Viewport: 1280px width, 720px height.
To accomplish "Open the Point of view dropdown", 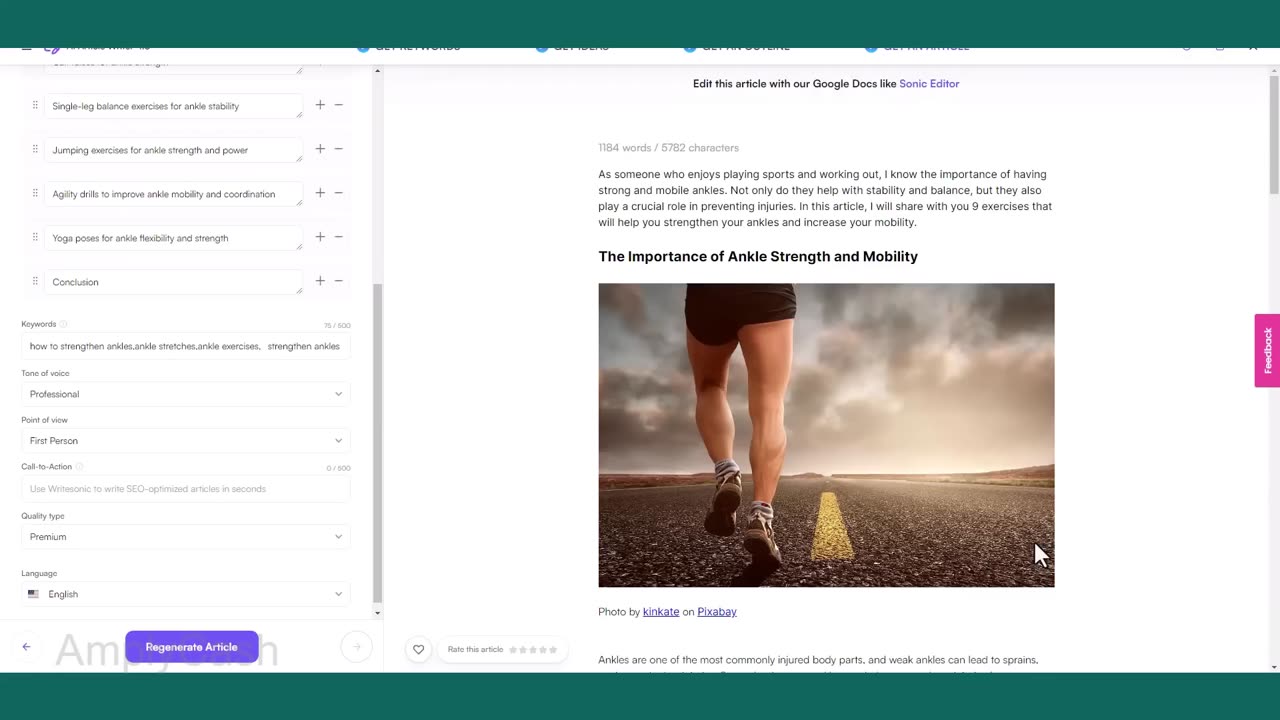I will [186, 440].
